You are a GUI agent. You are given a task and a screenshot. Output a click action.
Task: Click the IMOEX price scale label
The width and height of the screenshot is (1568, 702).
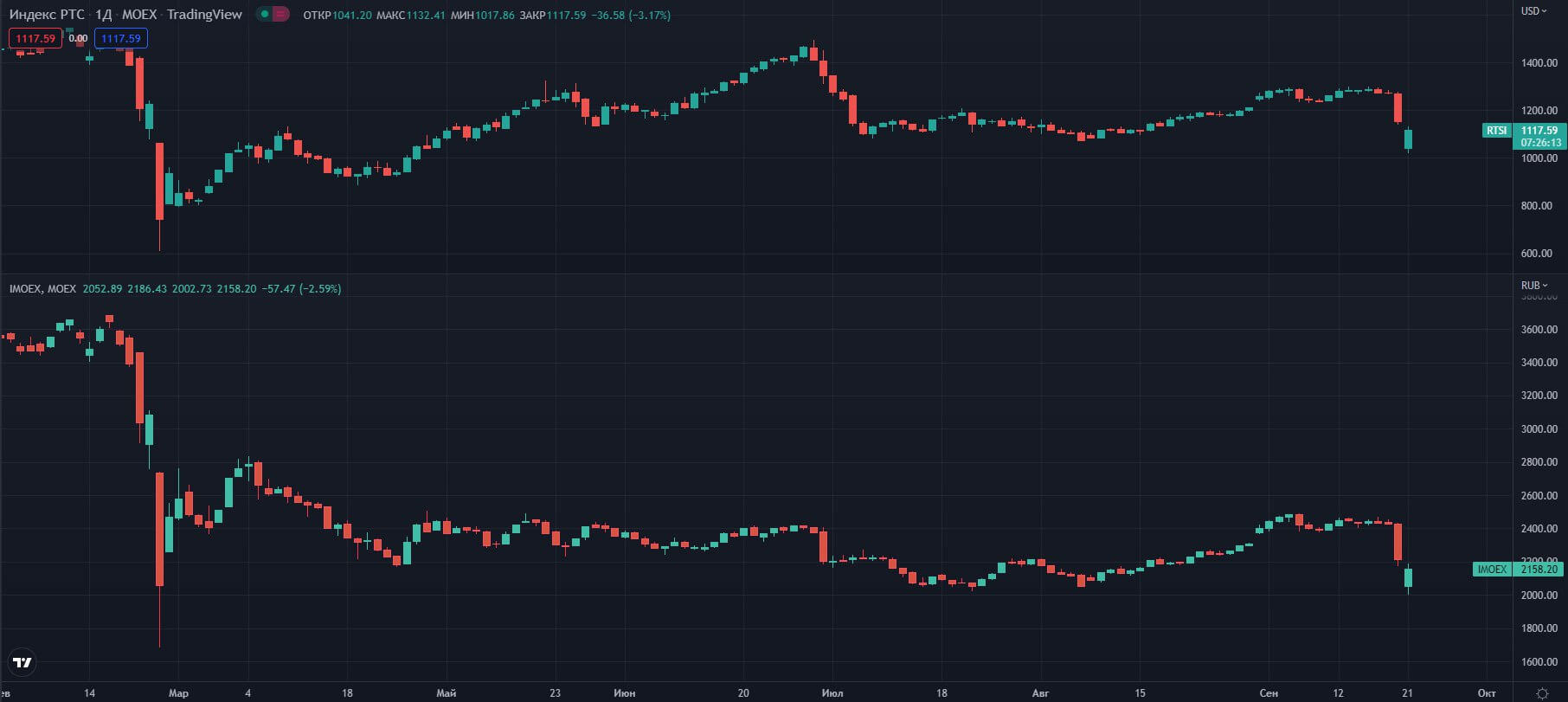[x=1492, y=569]
